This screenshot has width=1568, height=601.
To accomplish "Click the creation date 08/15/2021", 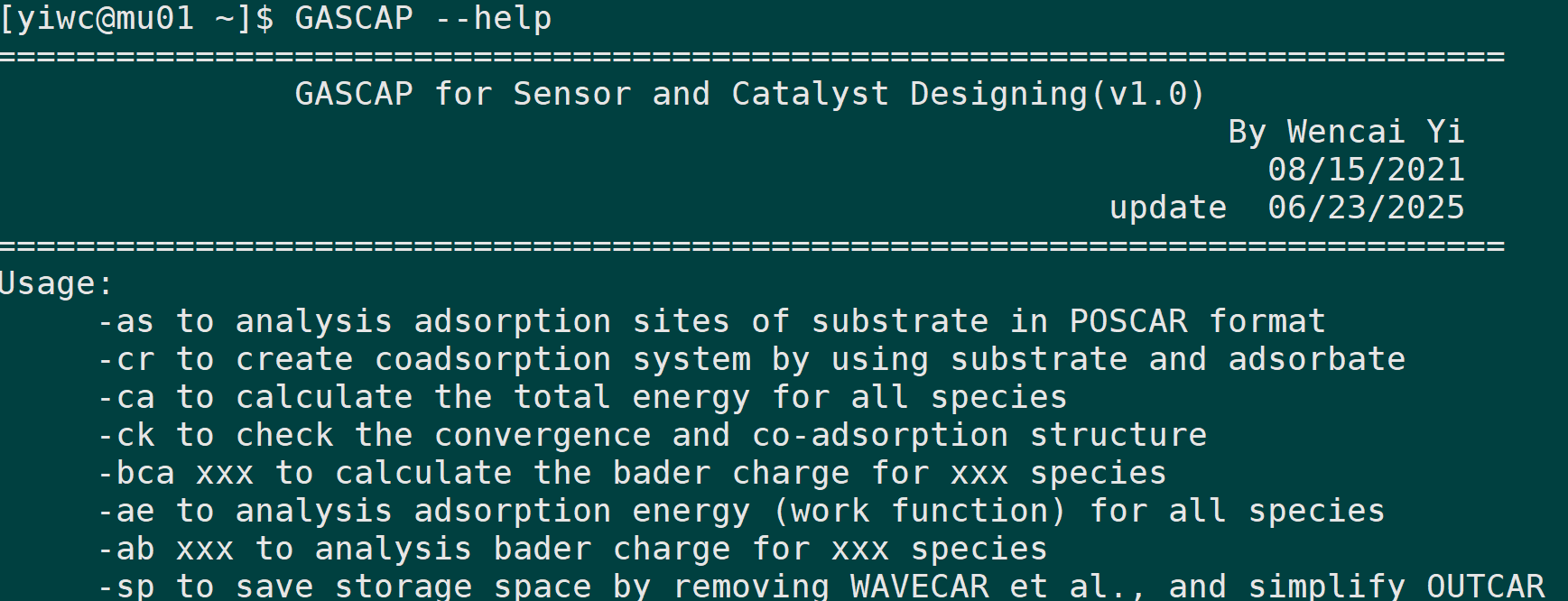I will (x=1365, y=170).
